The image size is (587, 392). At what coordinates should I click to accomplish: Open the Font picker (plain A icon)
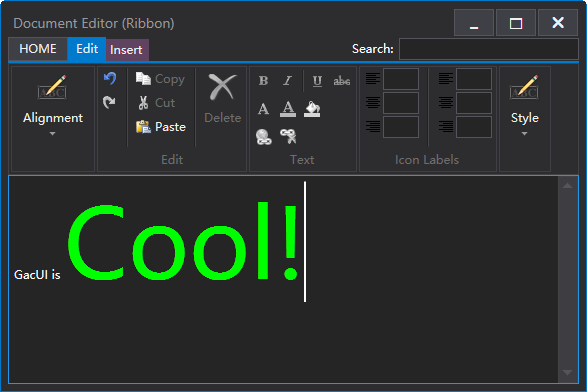(x=264, y=109)
